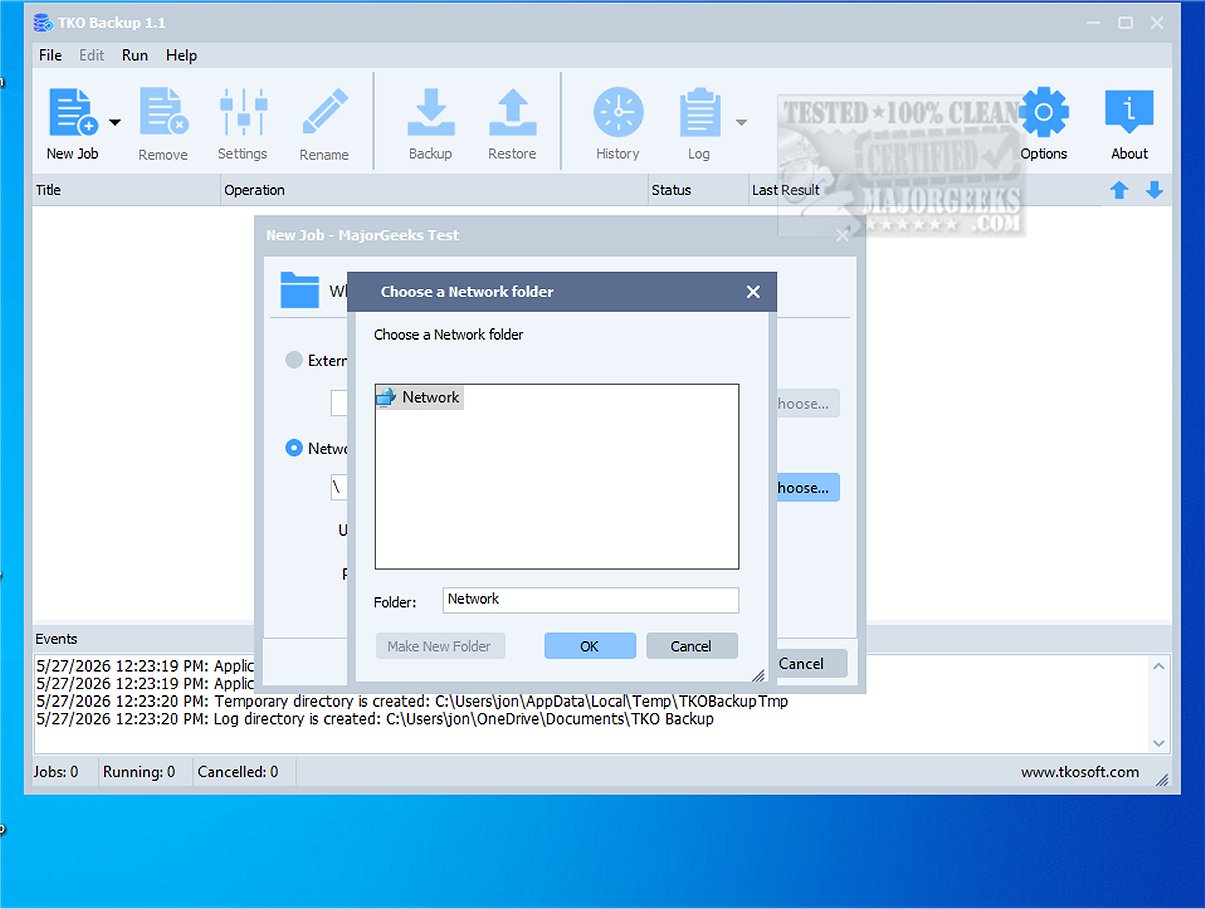
Task: Open the File menu
Action: [x=50, y=55]
